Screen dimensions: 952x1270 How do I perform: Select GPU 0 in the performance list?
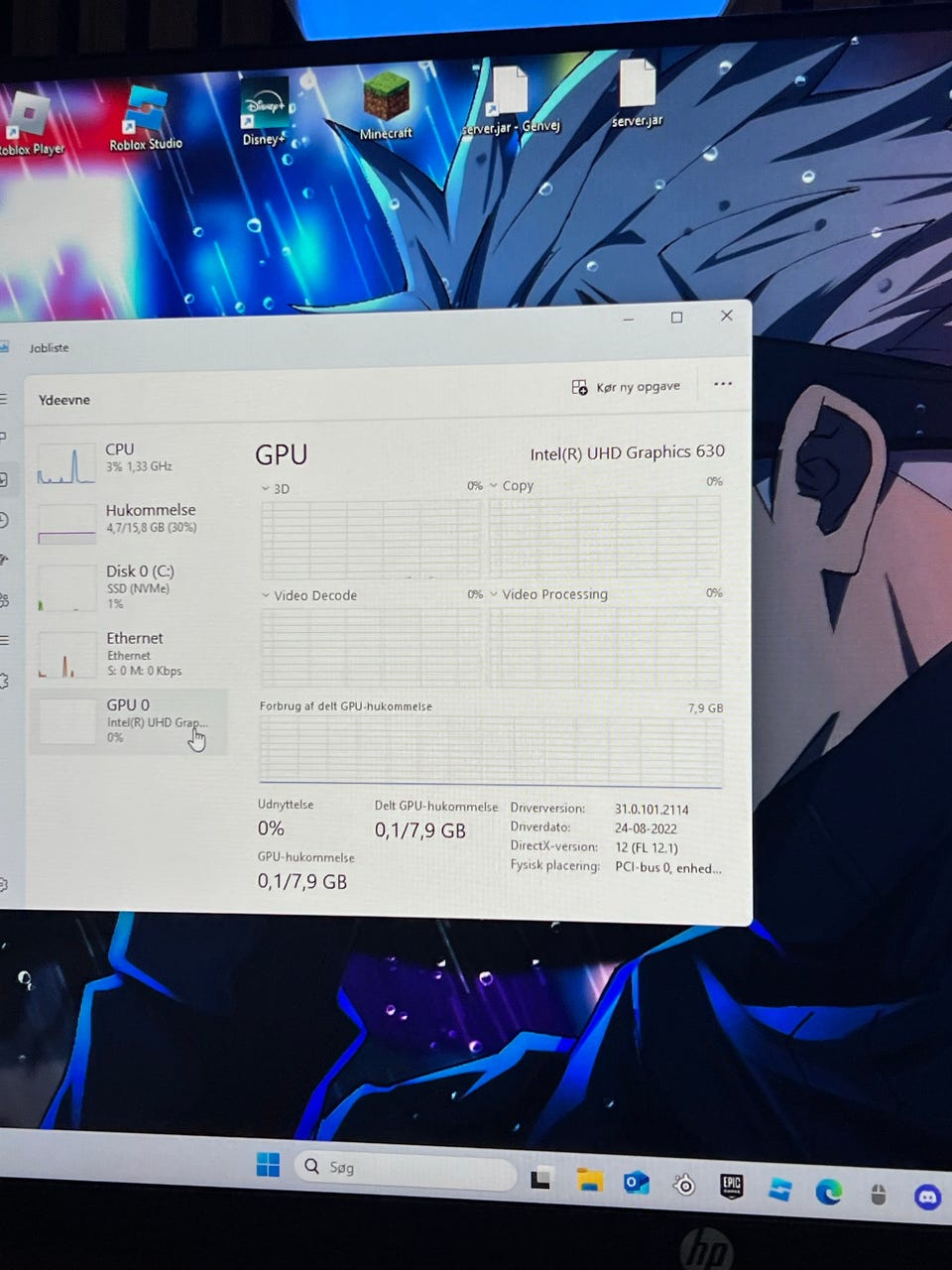click(x=129, y=721)
